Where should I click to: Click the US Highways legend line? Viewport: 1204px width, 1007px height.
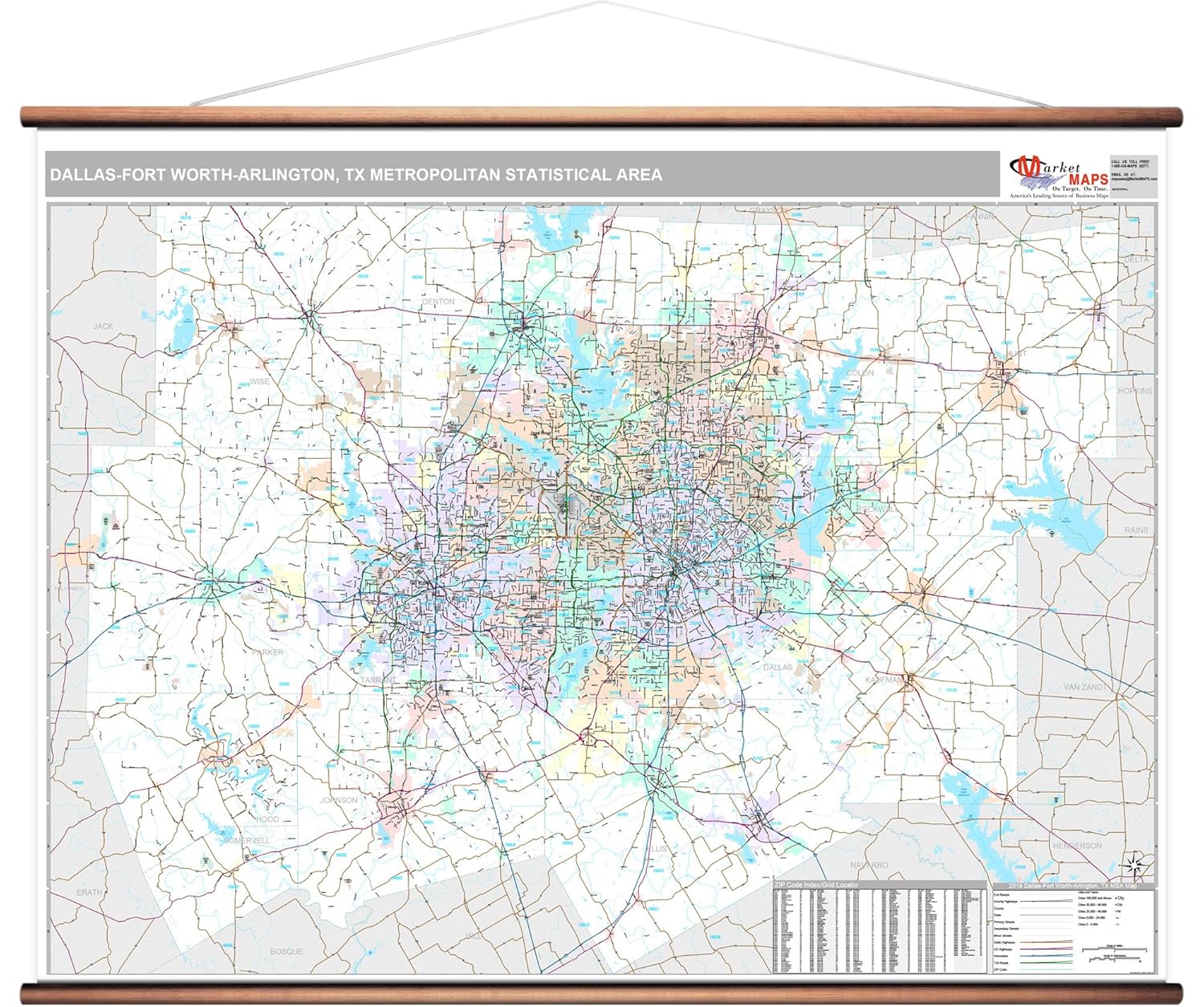pyautogui.click(x=1046, y=949)
